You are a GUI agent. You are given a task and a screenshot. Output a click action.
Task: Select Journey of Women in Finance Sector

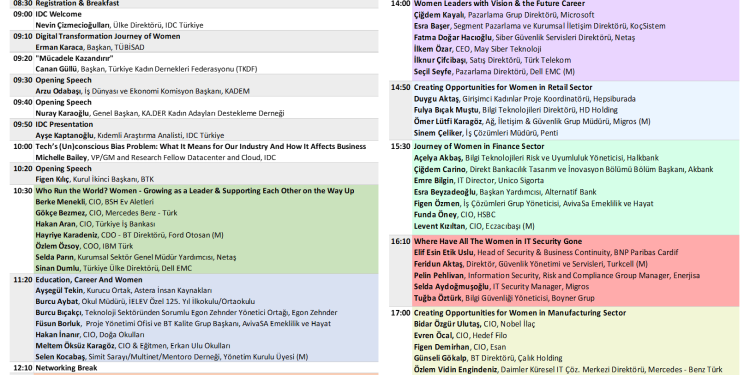[479, 146]
